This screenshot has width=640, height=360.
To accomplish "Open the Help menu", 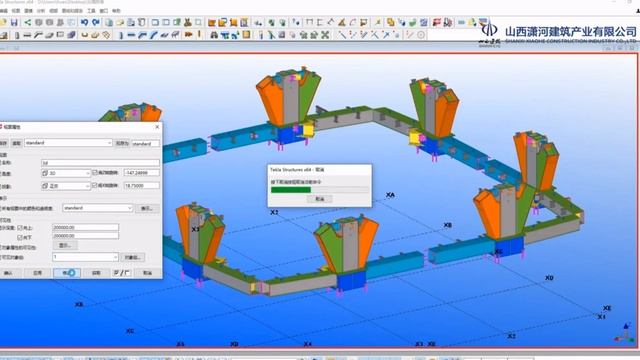I will click(x=116, y=11).
